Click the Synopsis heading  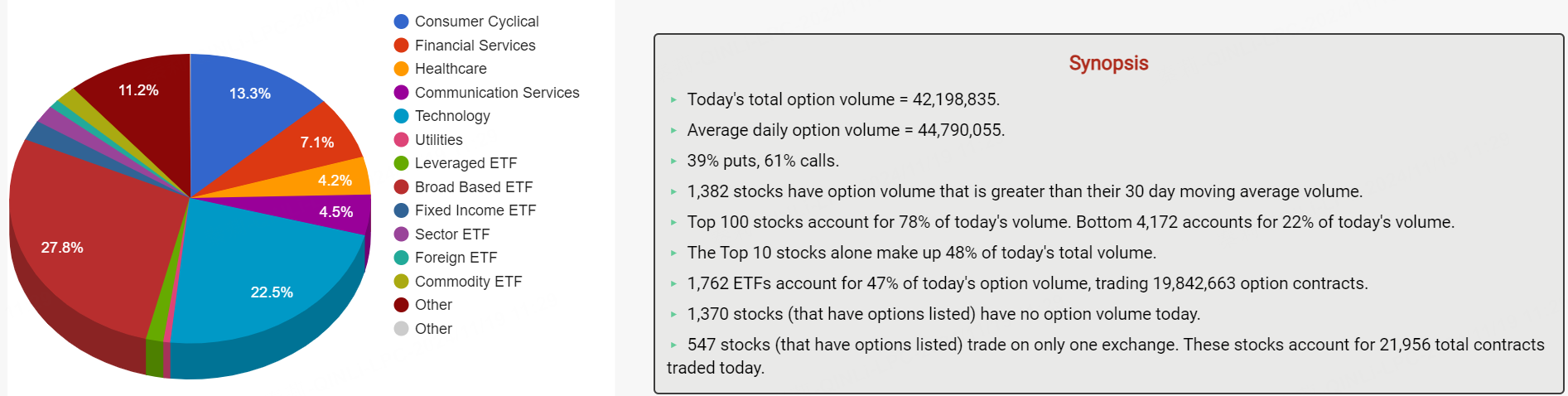pos(1108,63)
